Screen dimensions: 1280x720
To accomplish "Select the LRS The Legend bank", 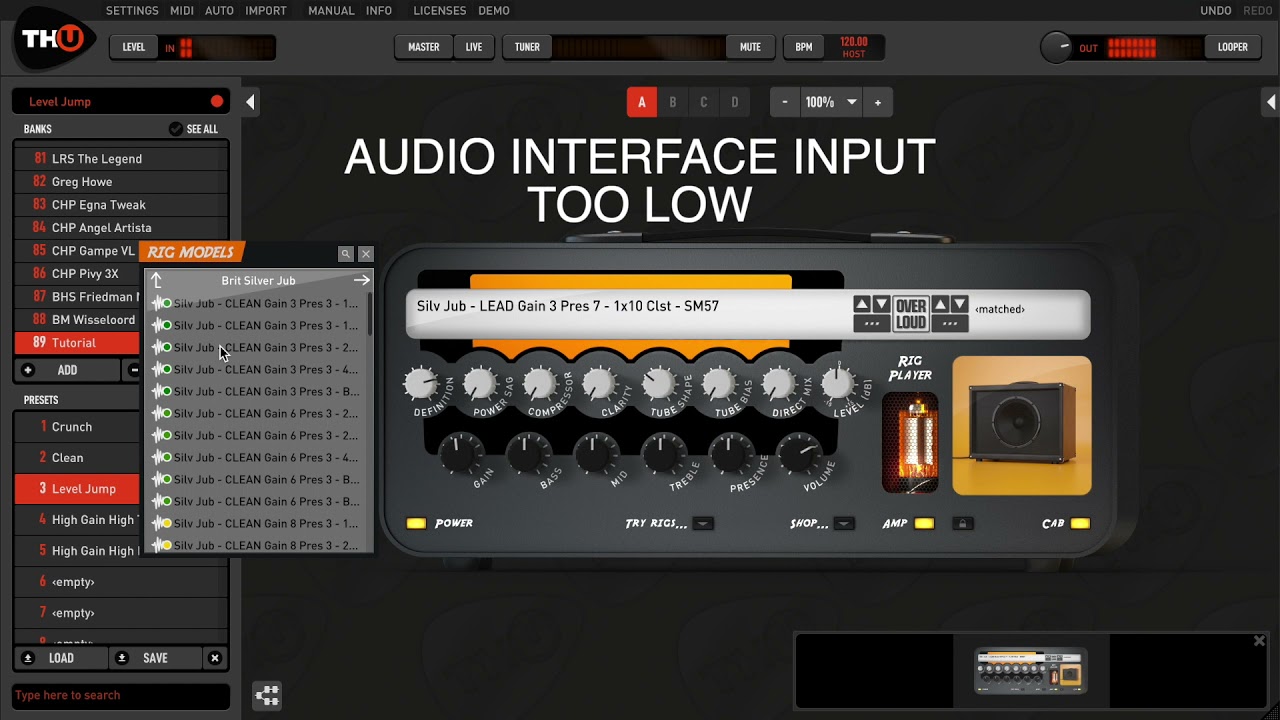I will [x=121, y=159].
